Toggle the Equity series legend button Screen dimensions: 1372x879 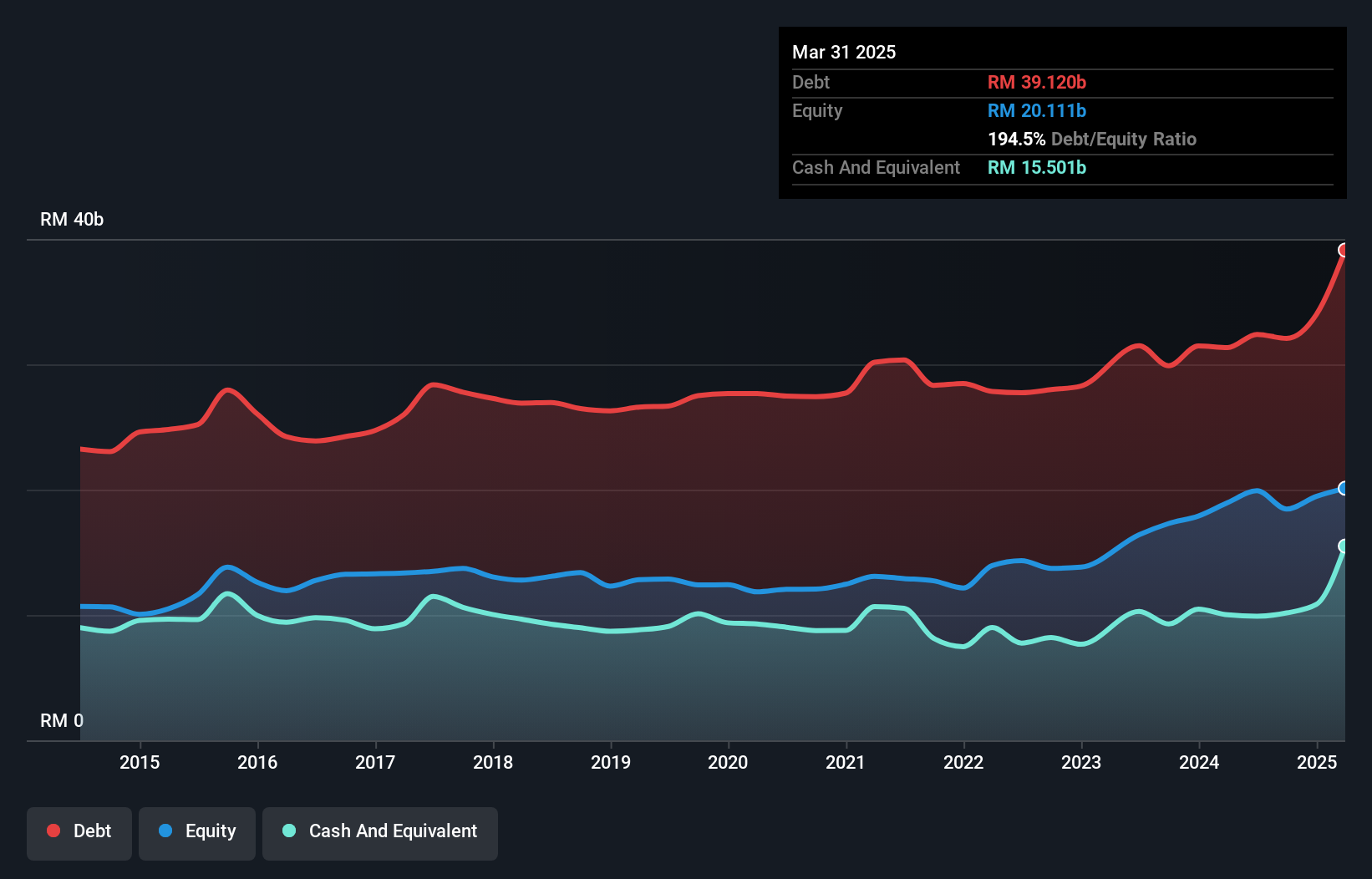tap(197, 833)
